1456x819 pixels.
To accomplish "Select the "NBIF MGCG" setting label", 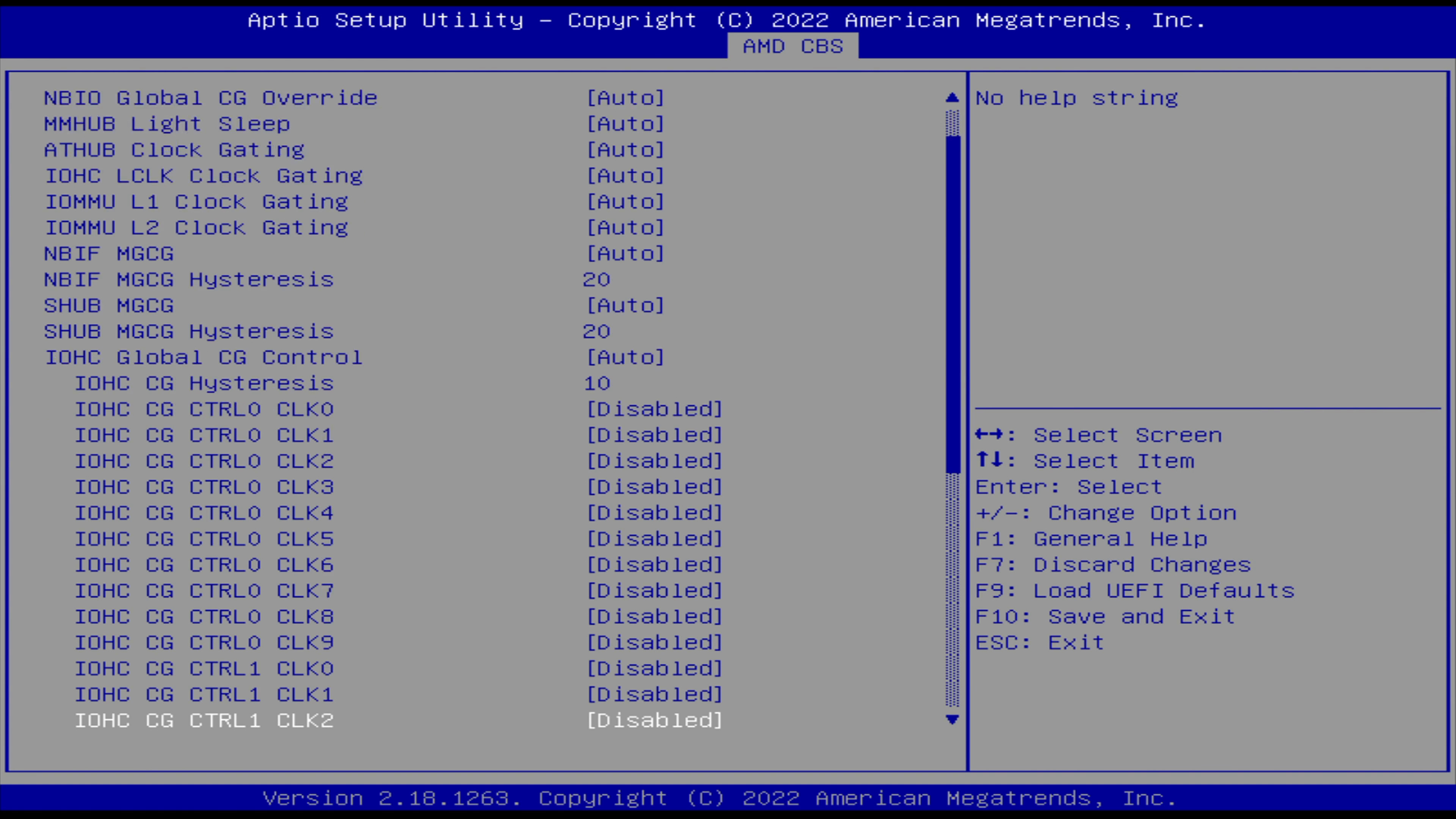I will click(109, 254).
